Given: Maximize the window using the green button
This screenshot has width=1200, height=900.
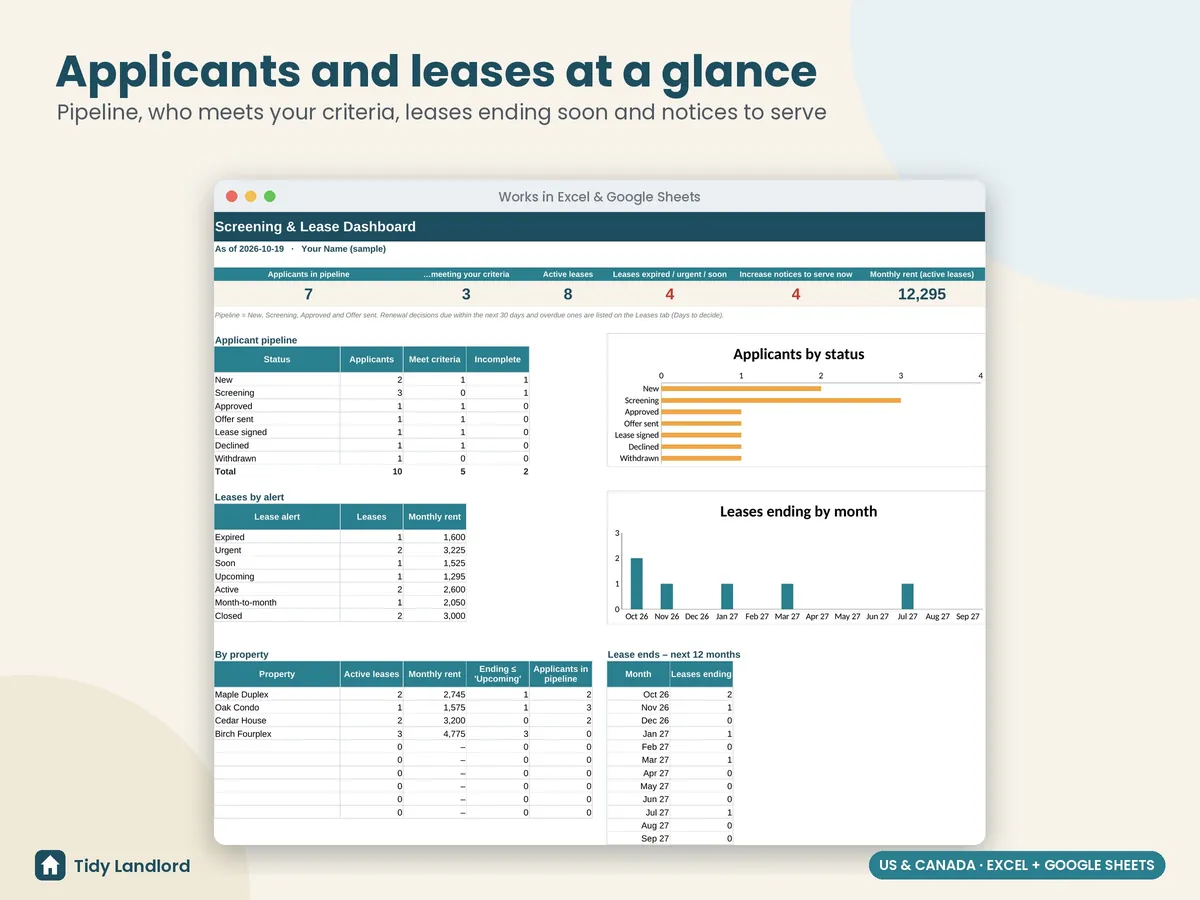Looking at the screenshot, I should point(269,197).
